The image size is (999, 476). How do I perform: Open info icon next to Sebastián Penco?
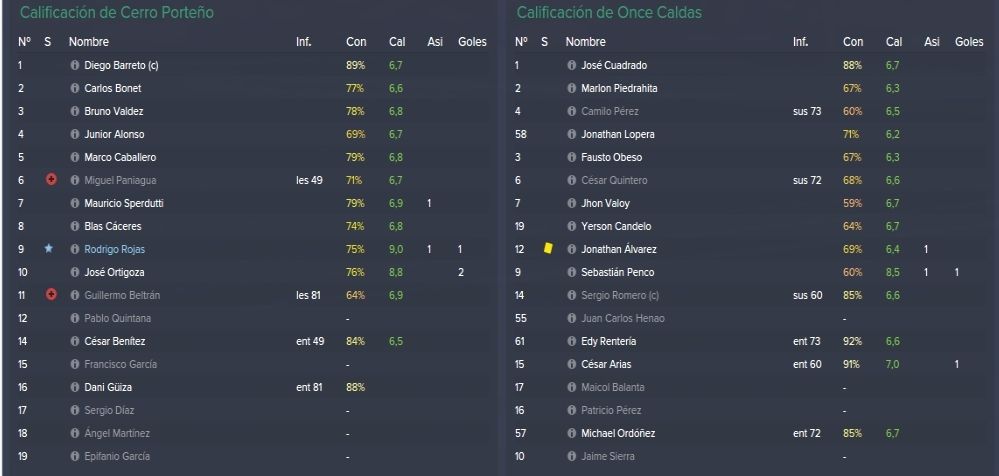tap(571, 273)
